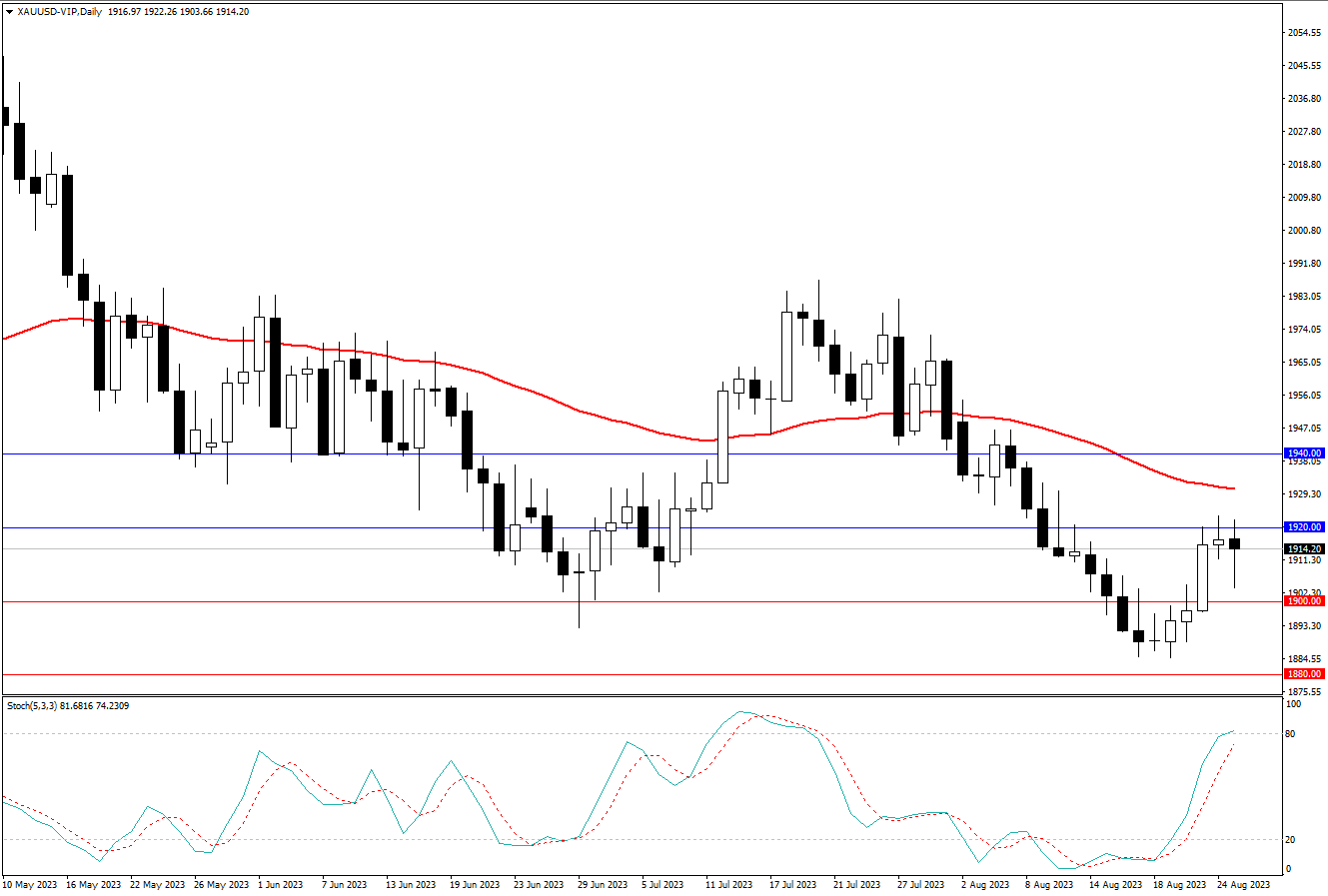Click the 24 Aug 2023 date label
1328x896 pixels.
point(1245,884)
